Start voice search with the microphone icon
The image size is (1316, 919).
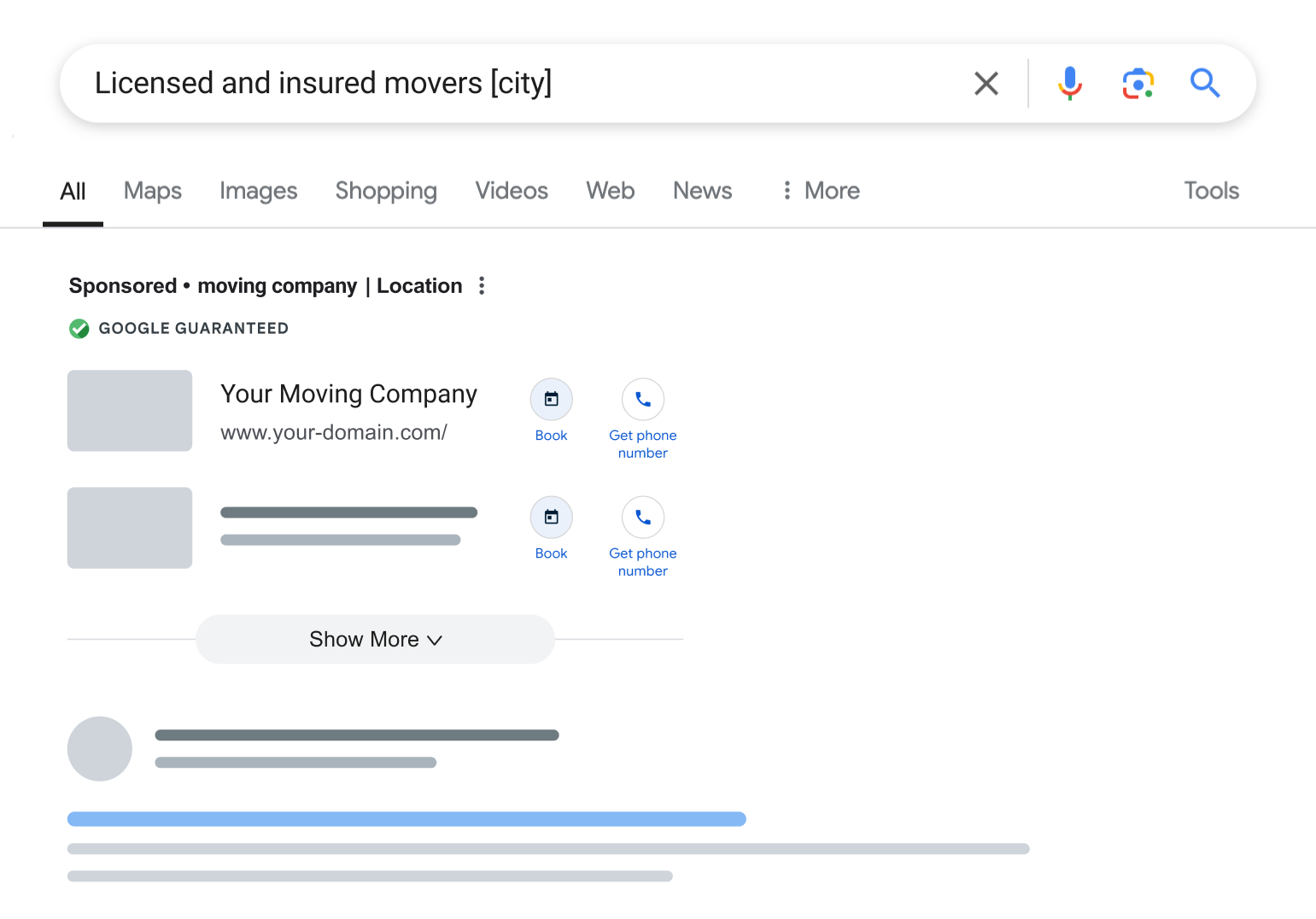pyautogui.click(x=1069, y=84)
